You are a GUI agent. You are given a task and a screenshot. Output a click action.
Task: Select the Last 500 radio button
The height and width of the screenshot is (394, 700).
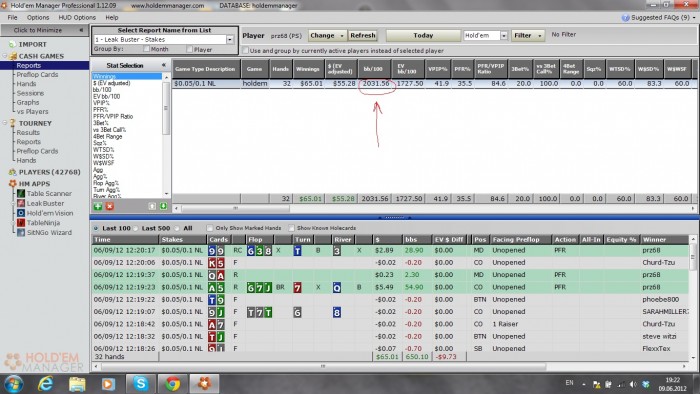(135, 228)
